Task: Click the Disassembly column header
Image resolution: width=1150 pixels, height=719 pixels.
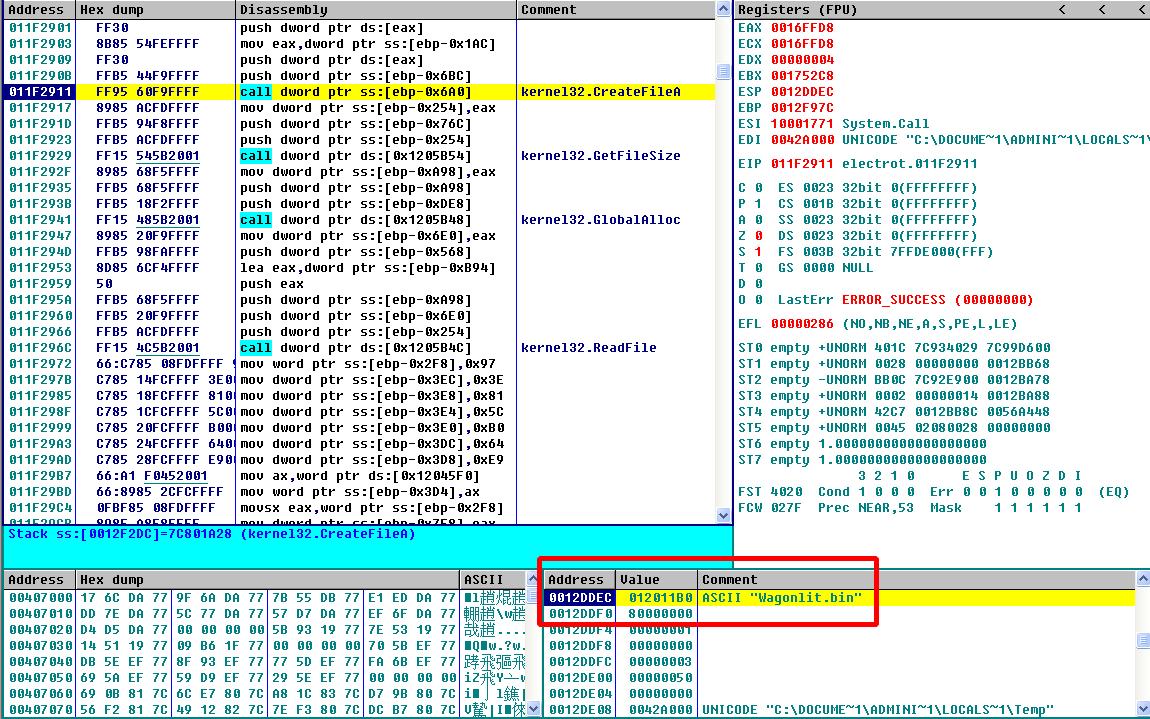Action: pos(376,10)
